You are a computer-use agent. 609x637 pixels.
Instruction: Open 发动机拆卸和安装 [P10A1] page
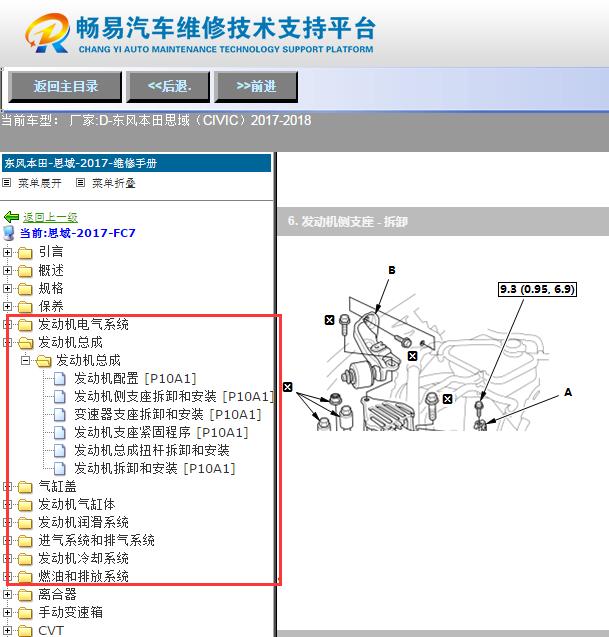coord(155,468)
